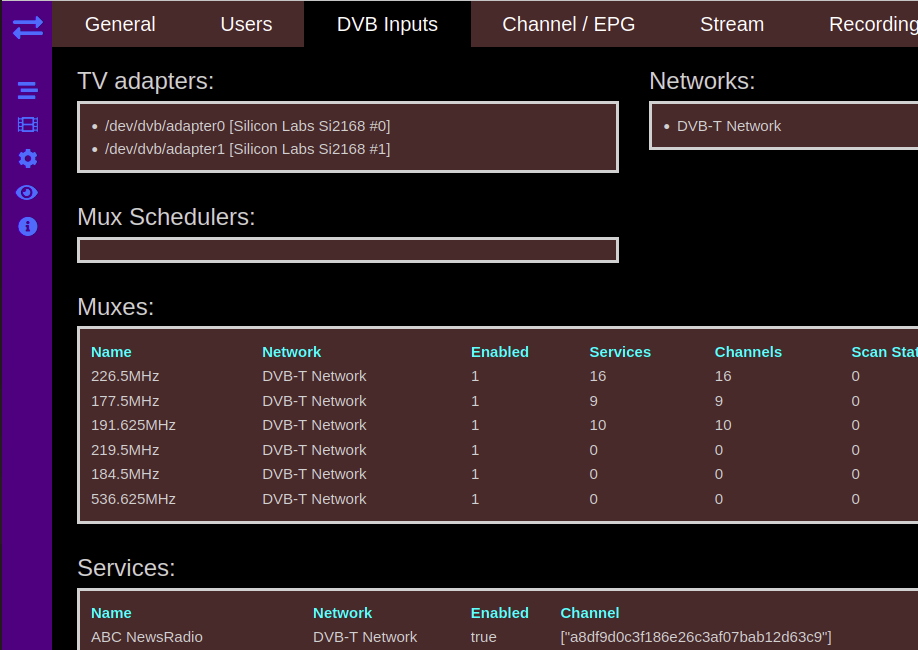The height and width of the screenshot is (650, 918).
Task: Click the empty Mux Schedulers box
Action: (x=348, y=250)
